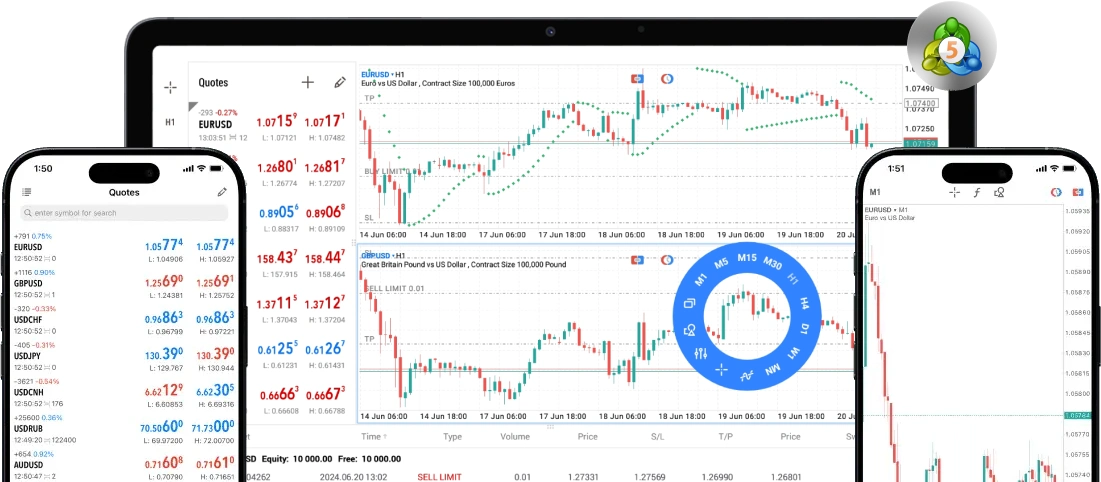Click the T/P column header in trade table
This screenshot has height=482, width=1101.
click(725, 436)
